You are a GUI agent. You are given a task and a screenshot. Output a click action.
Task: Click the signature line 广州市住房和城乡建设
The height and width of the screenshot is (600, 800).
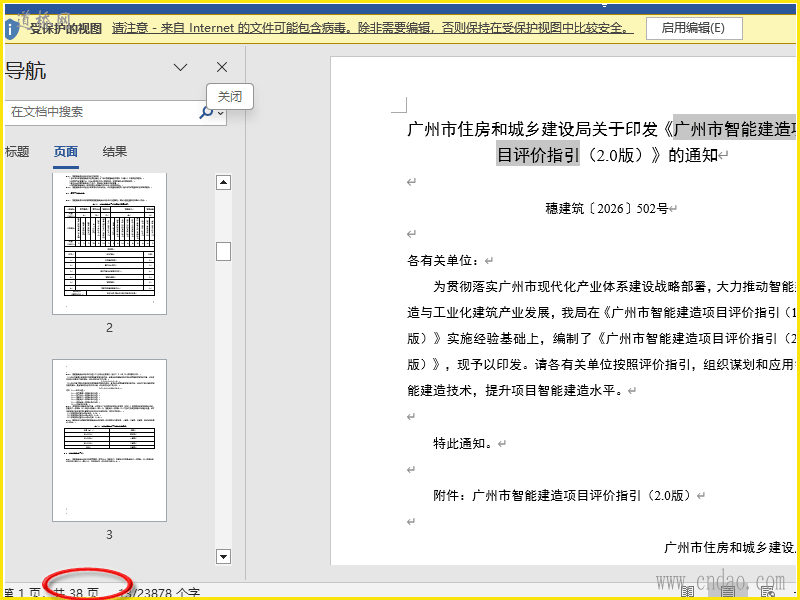click(x=730, y=547)
